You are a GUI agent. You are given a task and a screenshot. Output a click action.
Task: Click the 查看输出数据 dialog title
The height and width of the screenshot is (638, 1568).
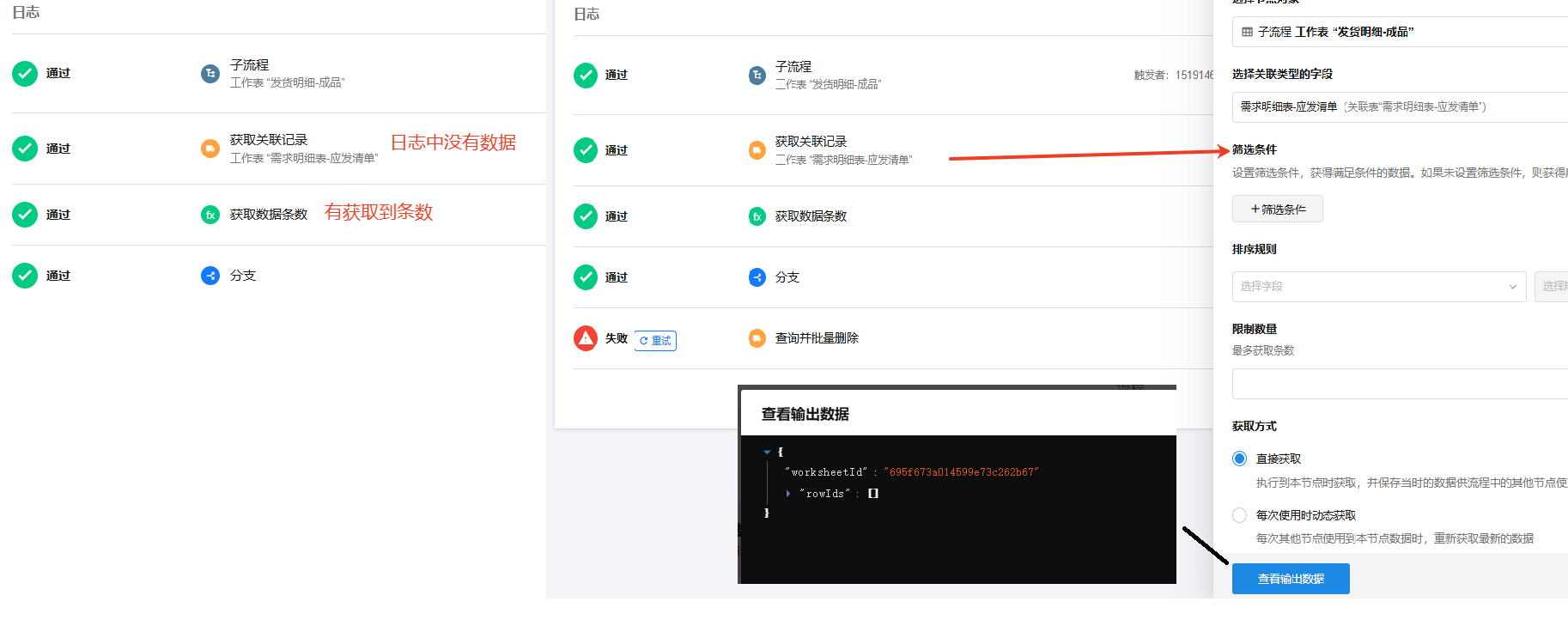click(805, 414)
